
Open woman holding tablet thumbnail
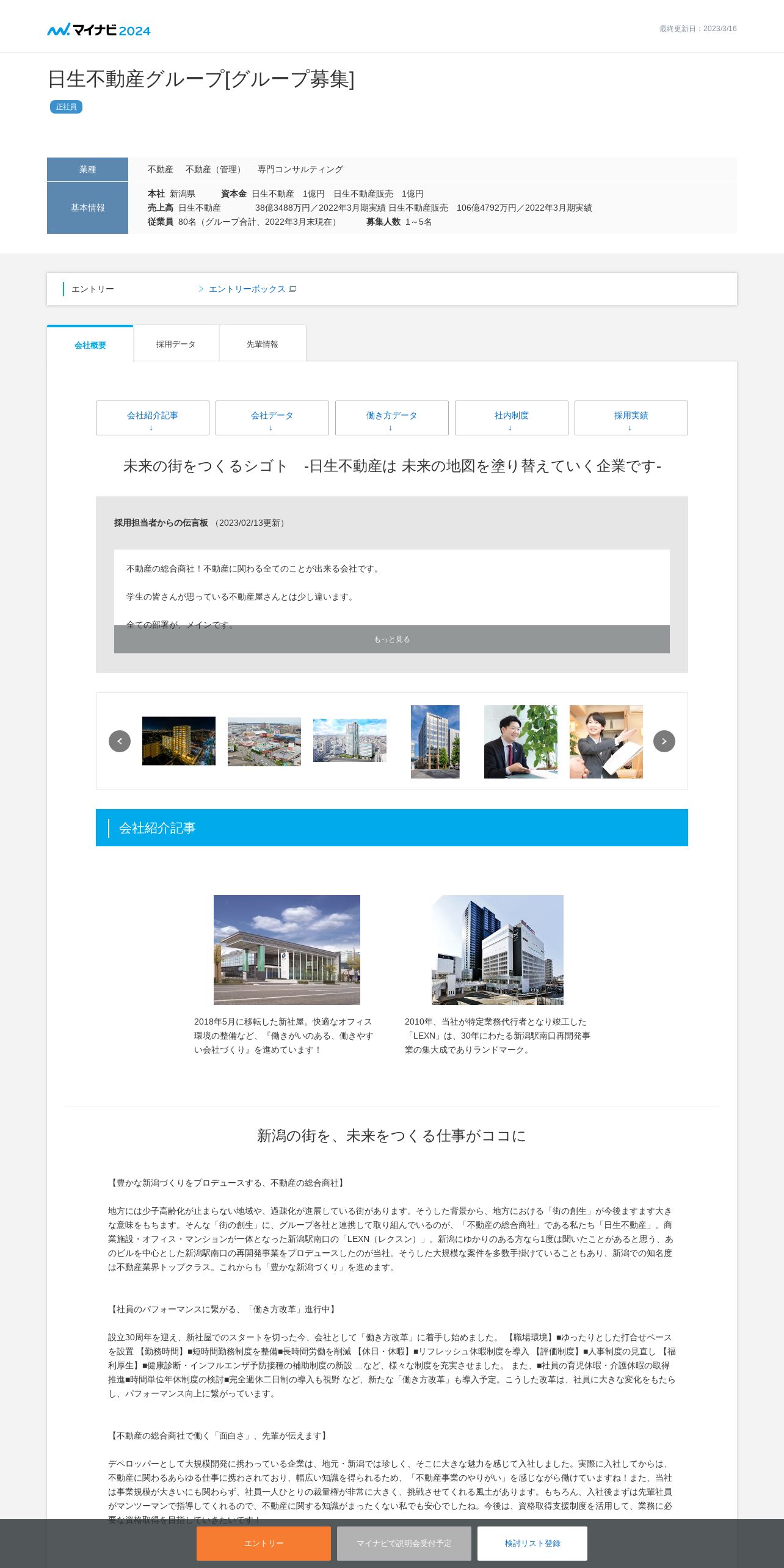(606, 741)
